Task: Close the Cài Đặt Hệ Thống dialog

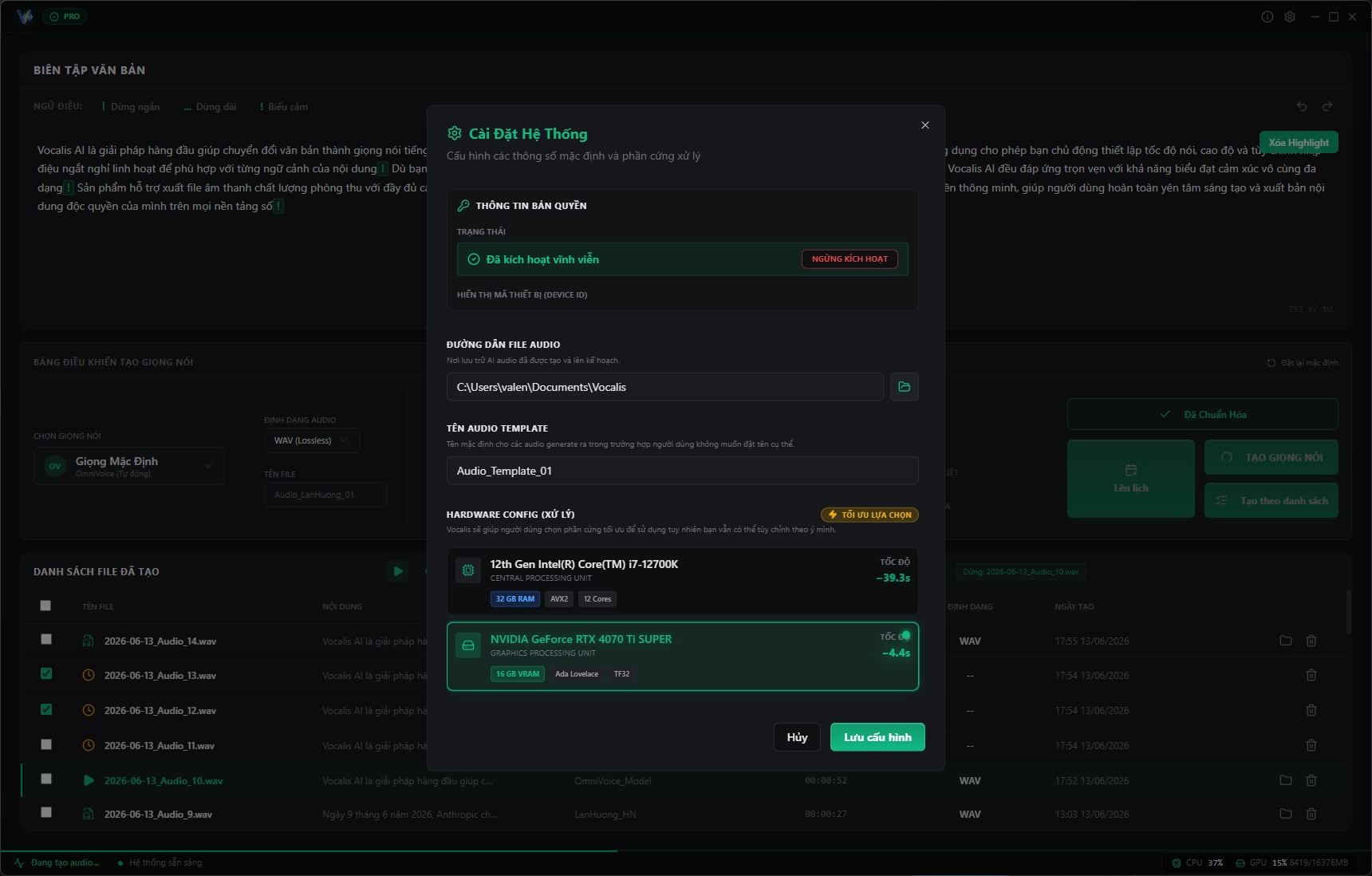Action: (925, 125)
